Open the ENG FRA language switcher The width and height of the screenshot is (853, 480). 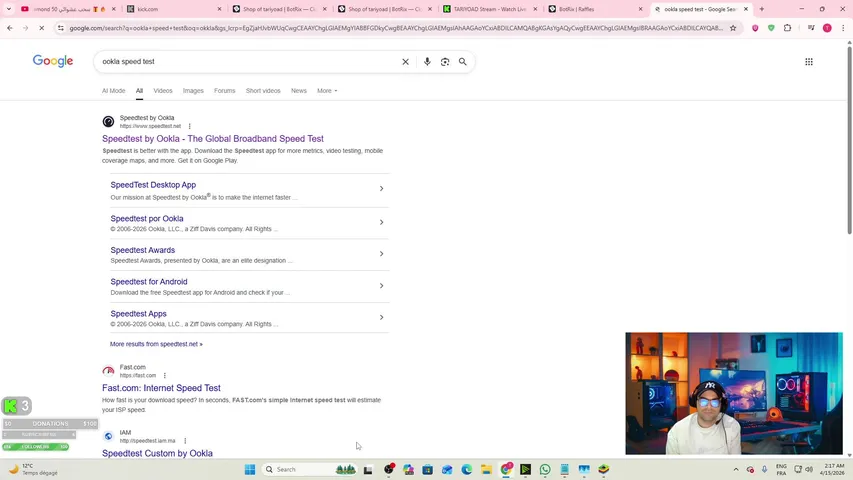(x=781, y=470)
